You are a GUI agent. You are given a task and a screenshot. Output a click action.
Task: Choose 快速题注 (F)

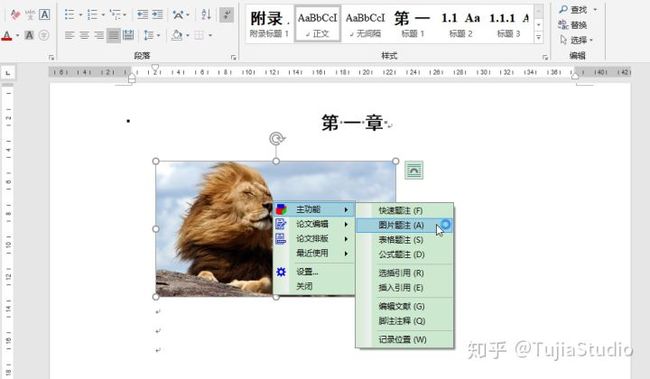click(404, 211)
